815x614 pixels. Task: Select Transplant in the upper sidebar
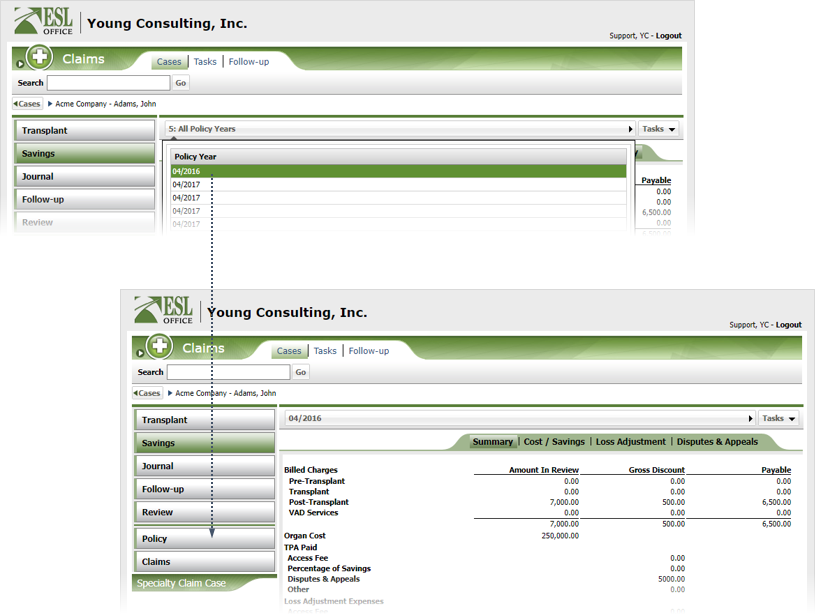pyautogui.click(x=85, y=131)
